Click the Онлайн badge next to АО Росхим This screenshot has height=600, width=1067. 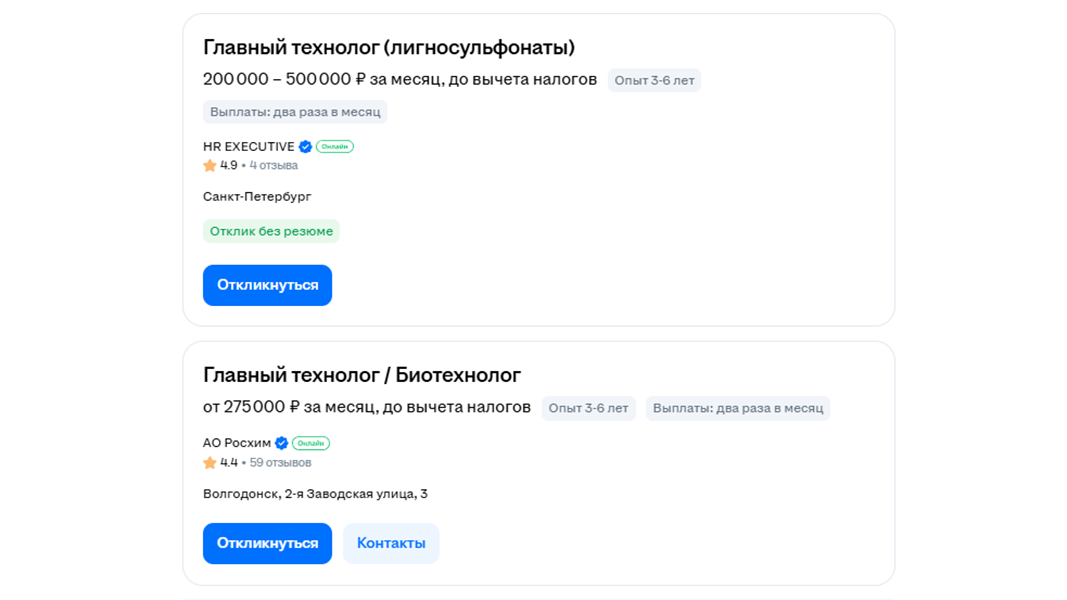pyautogui.click(x=311, y=443)
